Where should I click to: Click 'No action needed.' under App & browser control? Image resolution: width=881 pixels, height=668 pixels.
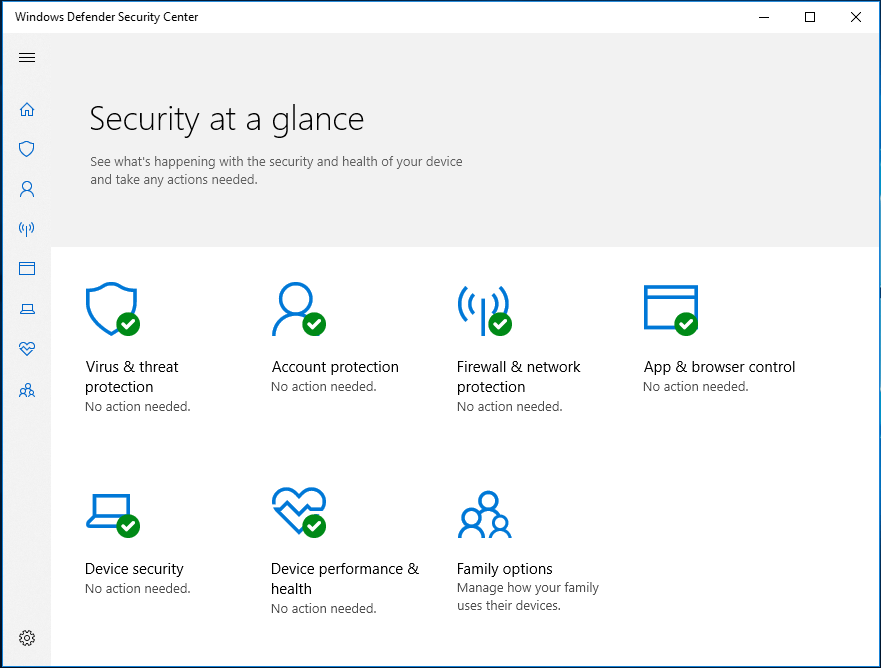tap(696, 387)
